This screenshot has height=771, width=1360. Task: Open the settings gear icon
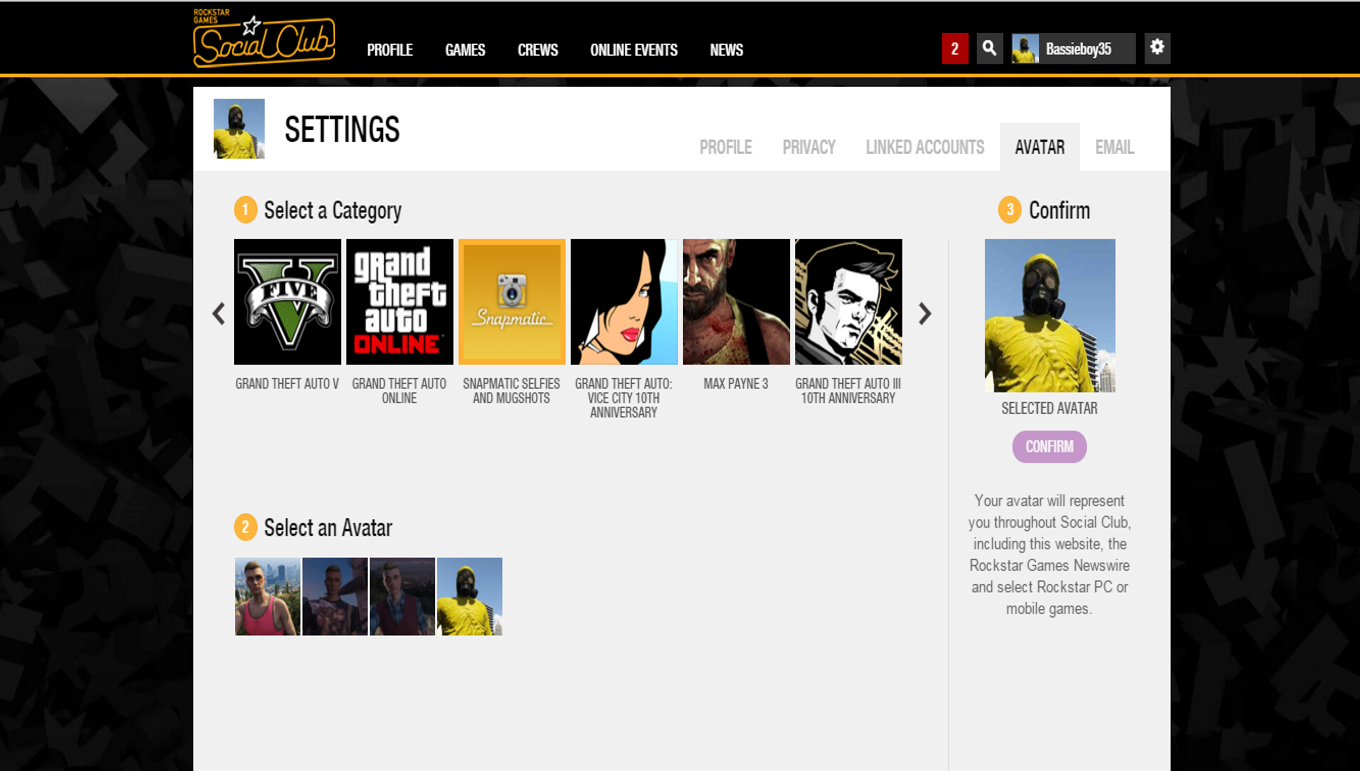point(1157,48)
